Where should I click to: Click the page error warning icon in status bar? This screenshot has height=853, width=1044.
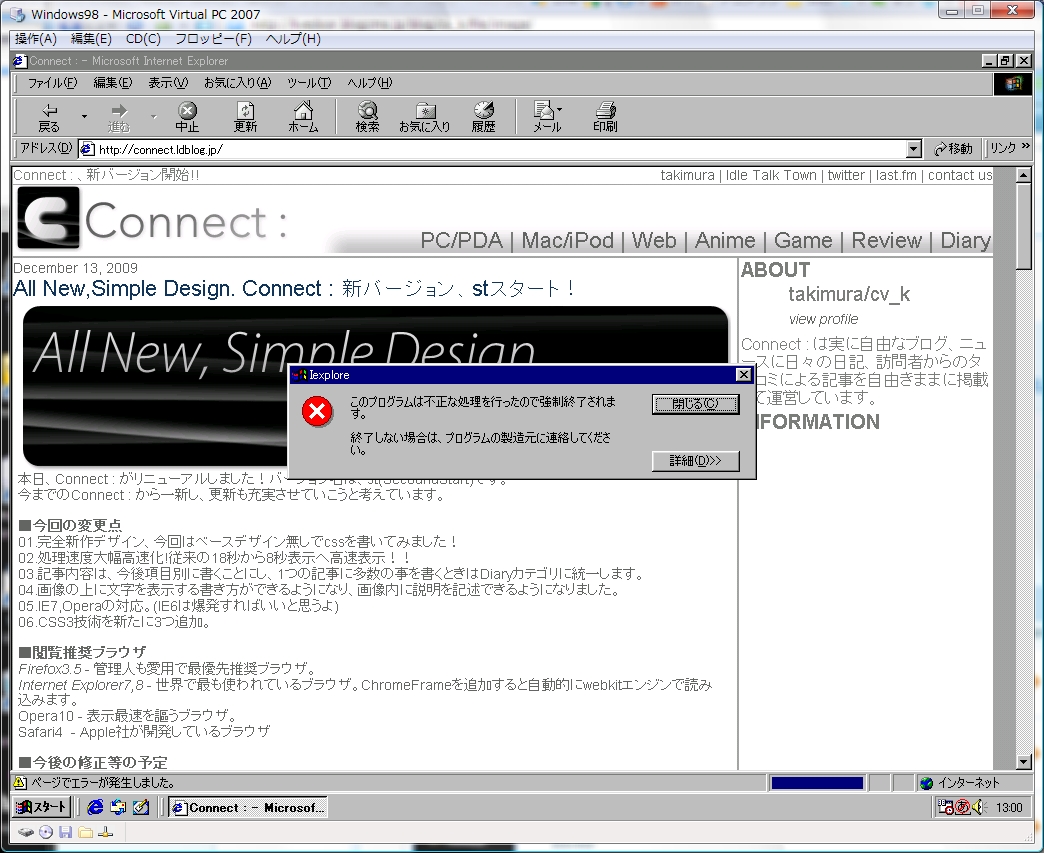click(20, 783)
